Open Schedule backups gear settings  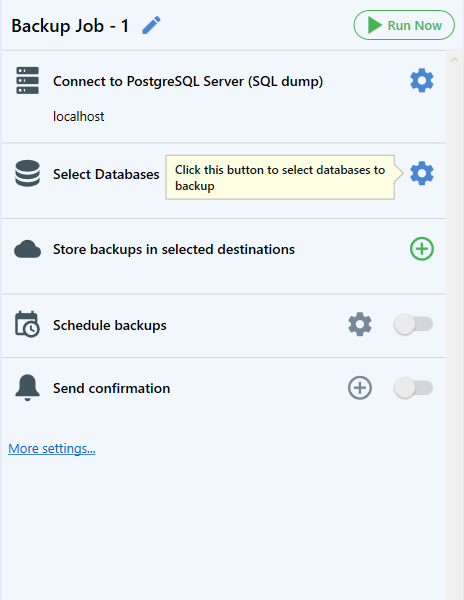360,324
